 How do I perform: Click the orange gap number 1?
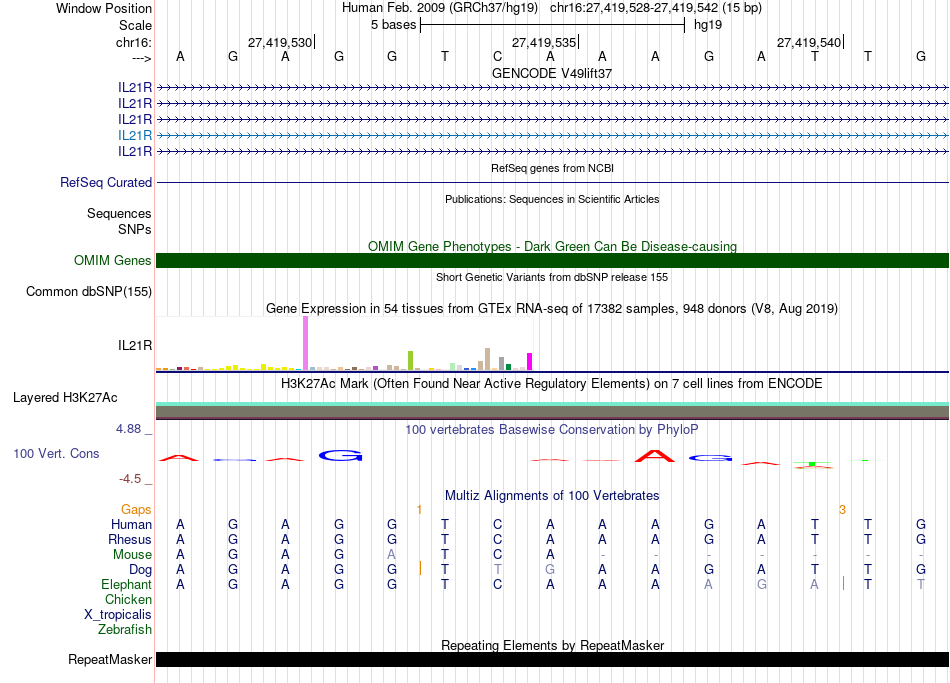pyautogui.click(x=419, y=510)
